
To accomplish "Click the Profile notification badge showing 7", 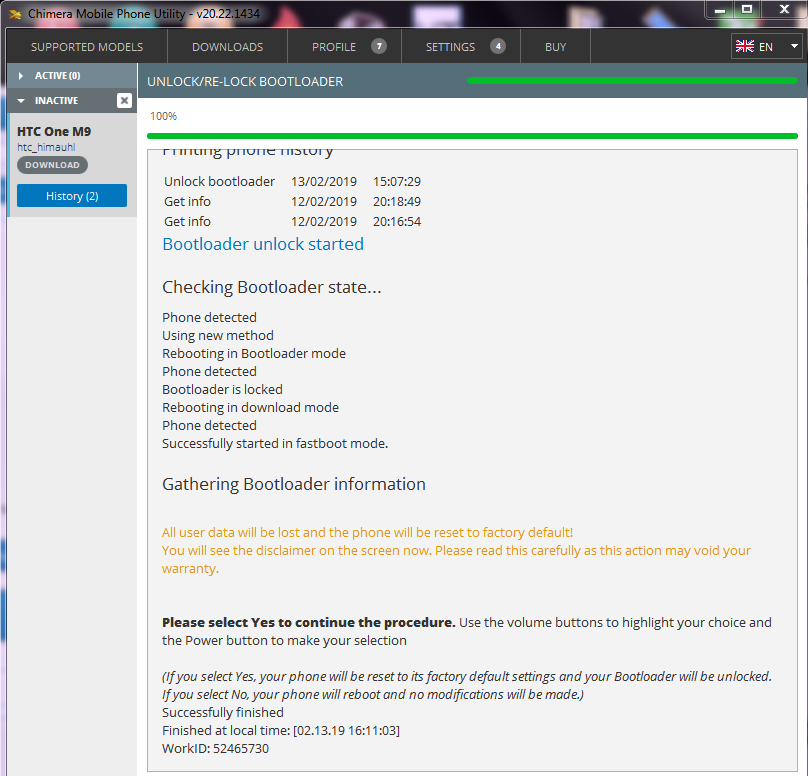I will coord(379,46).
